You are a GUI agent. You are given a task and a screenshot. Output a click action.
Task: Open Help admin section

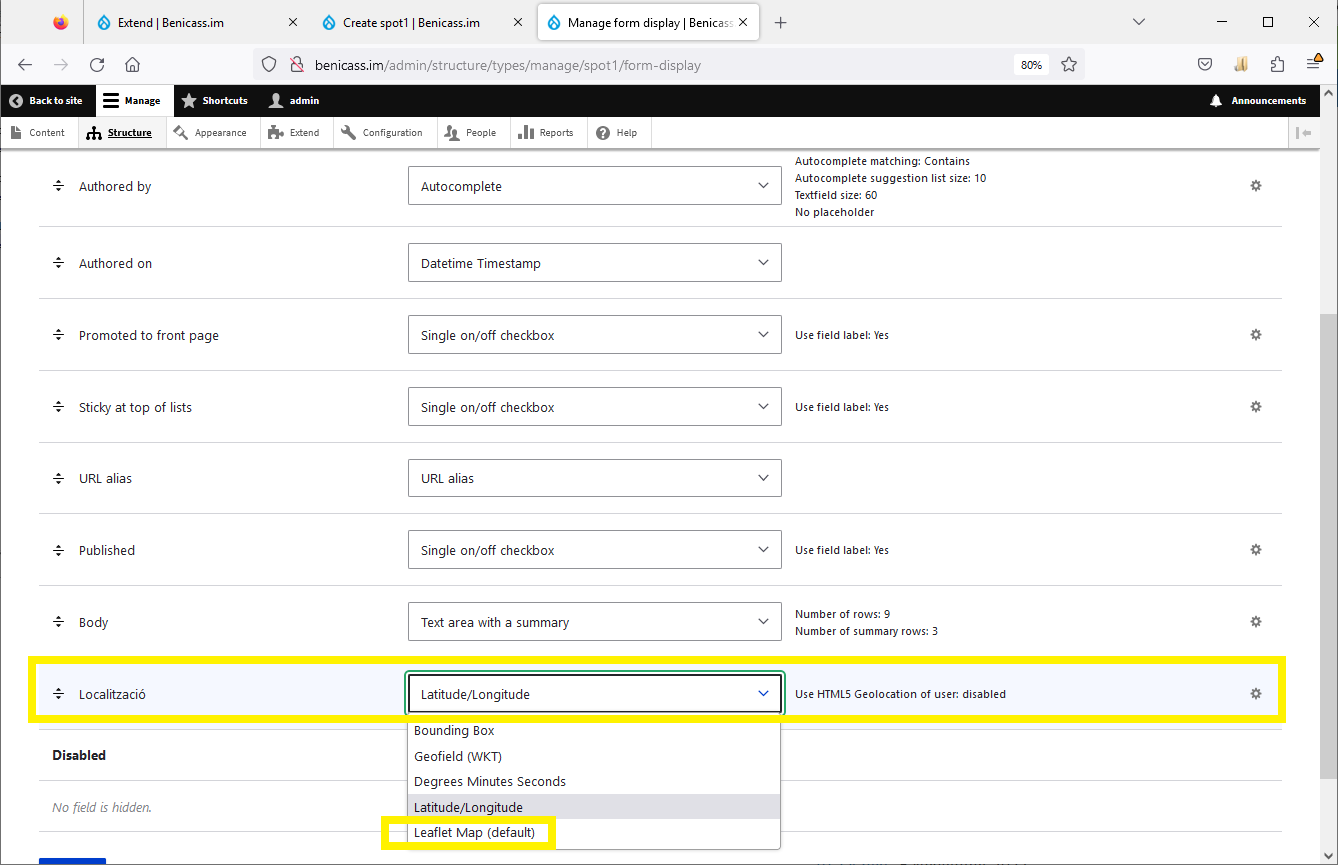click(x=617, y=133)
